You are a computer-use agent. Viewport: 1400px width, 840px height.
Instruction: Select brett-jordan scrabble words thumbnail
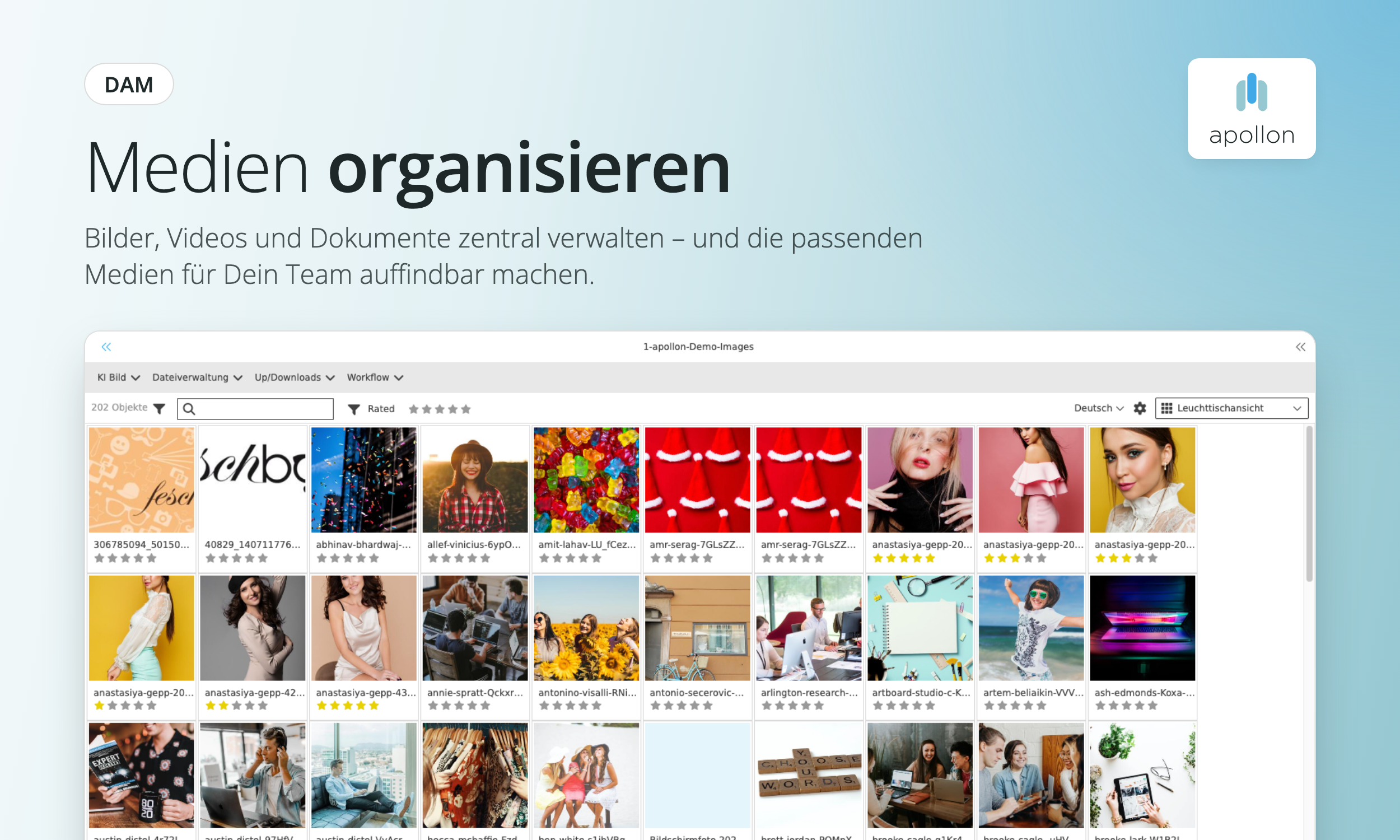coord(809,775)
